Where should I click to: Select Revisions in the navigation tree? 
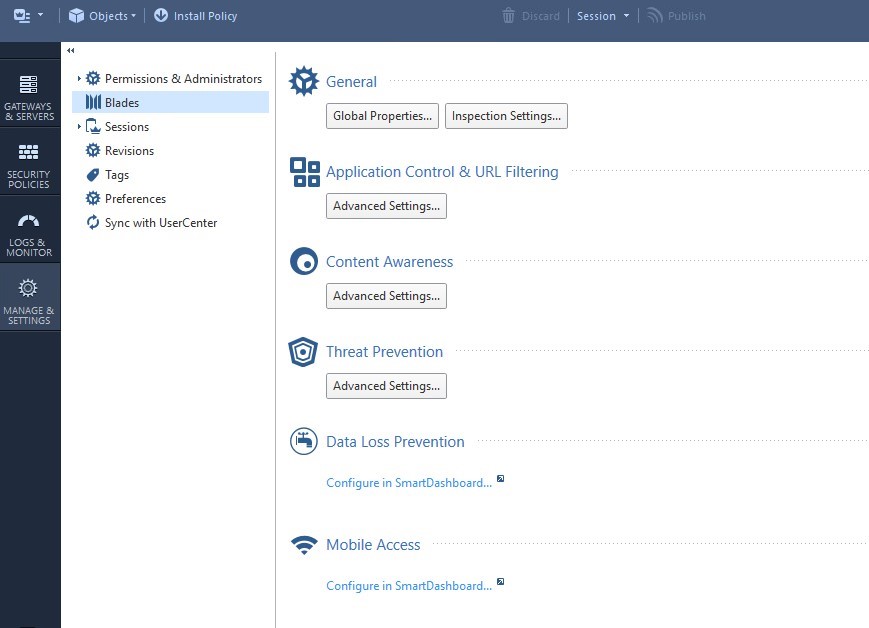click(x=129, y=151)
